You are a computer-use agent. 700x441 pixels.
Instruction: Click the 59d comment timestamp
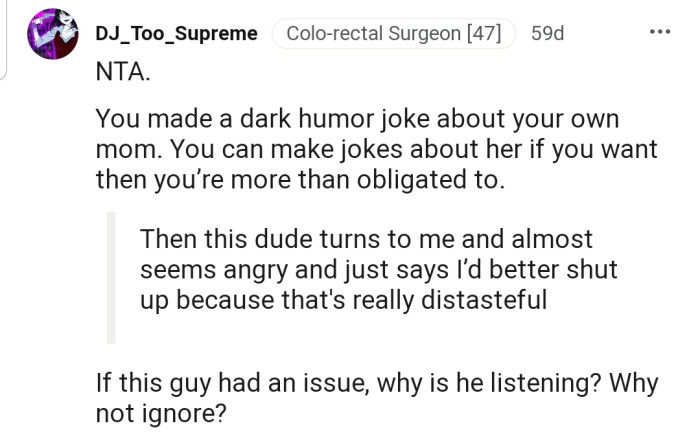coord(547,33)
